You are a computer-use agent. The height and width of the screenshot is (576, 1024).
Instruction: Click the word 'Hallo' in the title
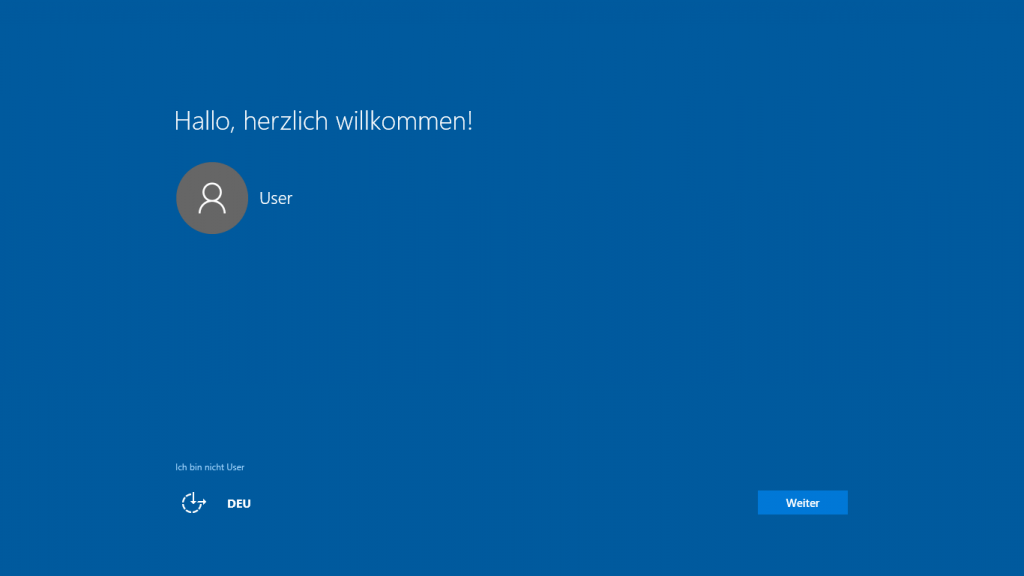pos(204,121)
